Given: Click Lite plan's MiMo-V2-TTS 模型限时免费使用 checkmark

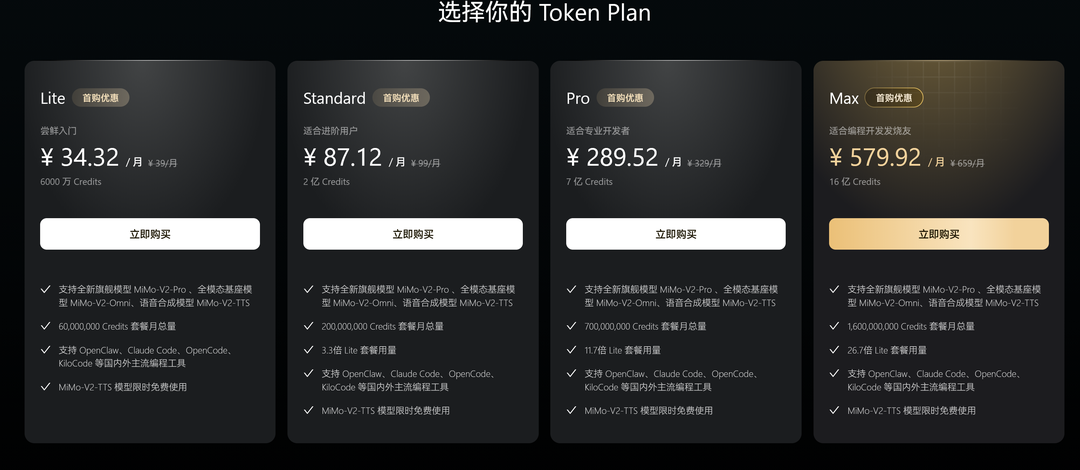Looking at the screenshot, I should click(x=46, y=387).
